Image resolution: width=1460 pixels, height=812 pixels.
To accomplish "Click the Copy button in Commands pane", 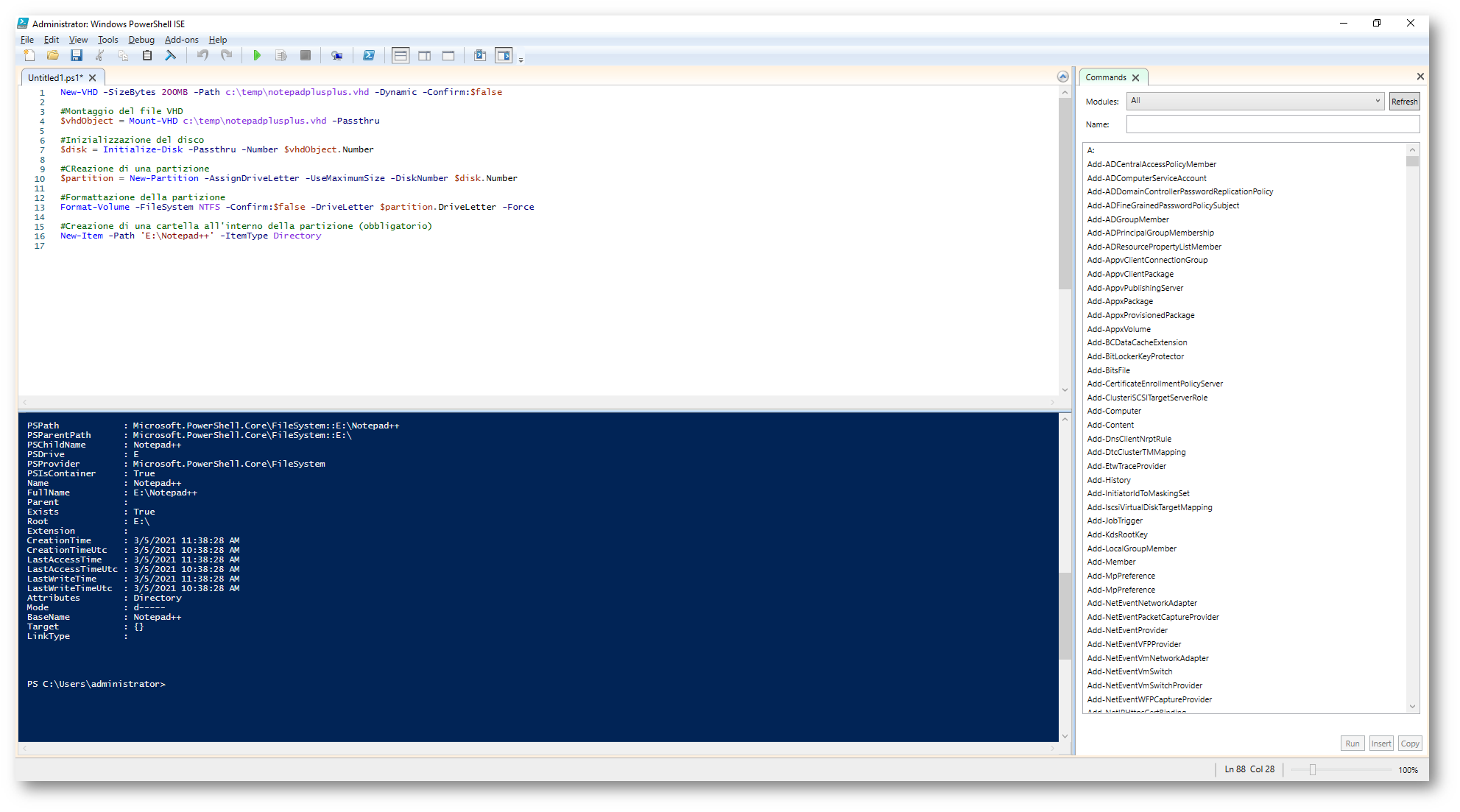I will (1410, 744).
